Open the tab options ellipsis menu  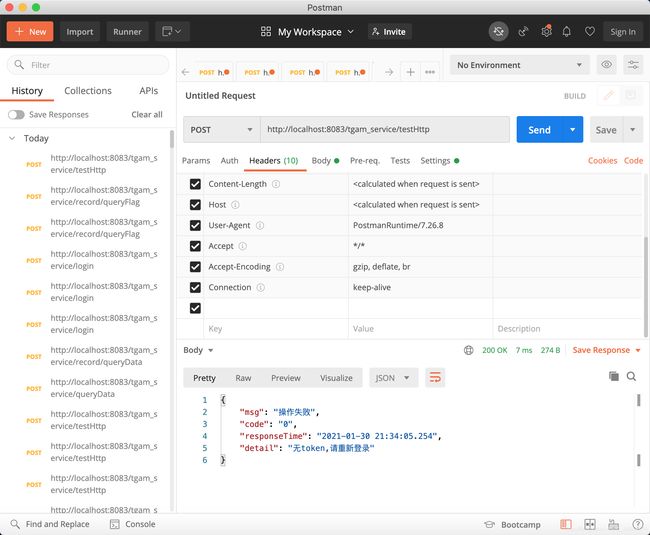click(x=430, y=72)
